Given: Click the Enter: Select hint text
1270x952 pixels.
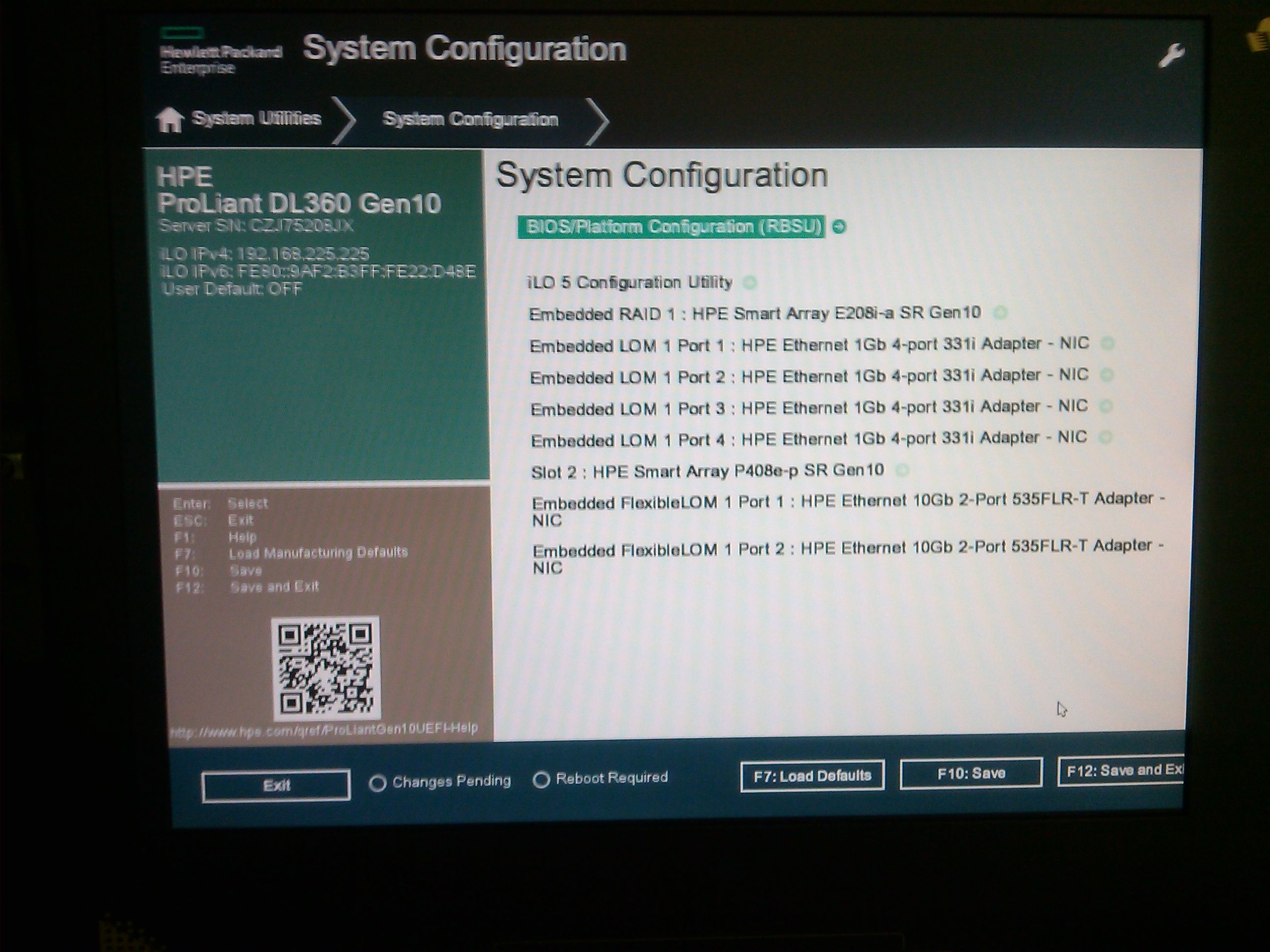Looking at the screenshot, I should tap(220, 503).
